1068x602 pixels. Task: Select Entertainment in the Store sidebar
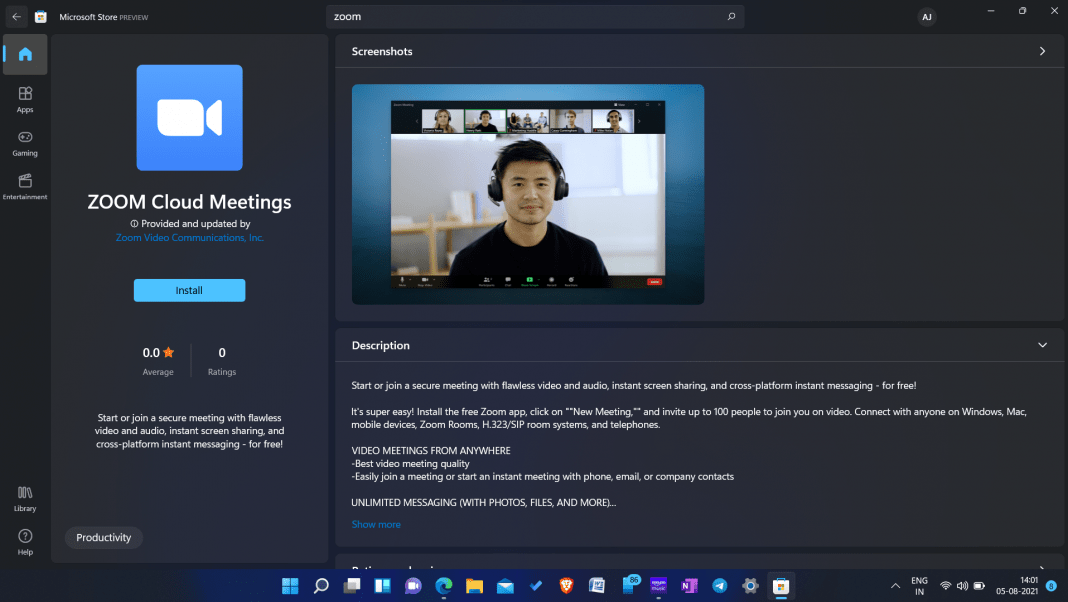pos(25,184)
